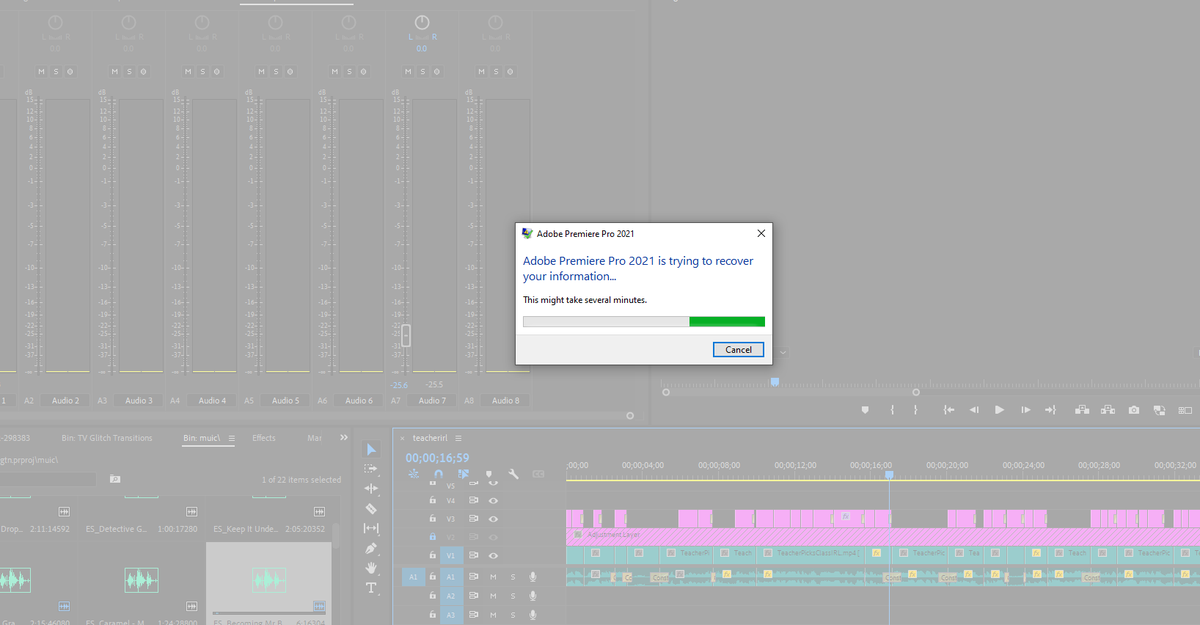Export frame with camera icon
This screenshot has height=625, width=1200.
[1134, 410]
